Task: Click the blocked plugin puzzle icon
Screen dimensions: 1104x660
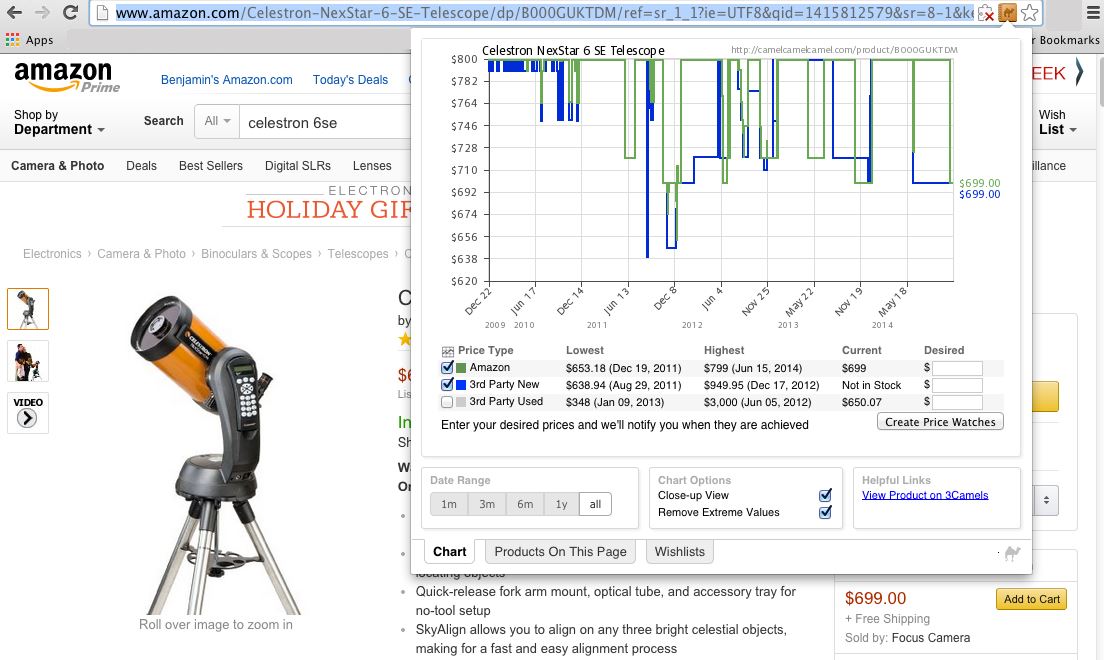Action: pos(986,13)
